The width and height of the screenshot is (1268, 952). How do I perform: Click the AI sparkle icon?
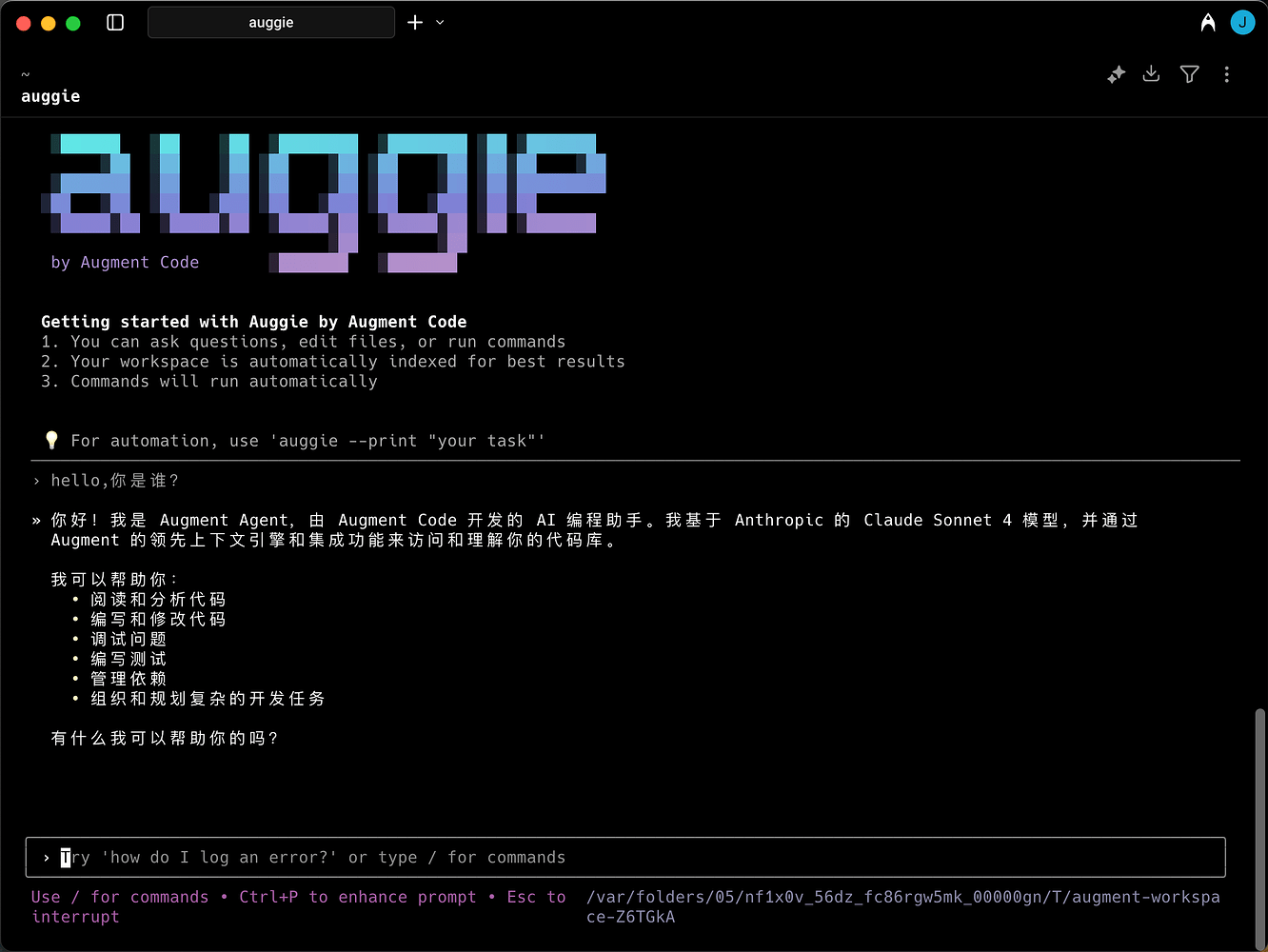pyautogui.click(x=1117, y=74)
